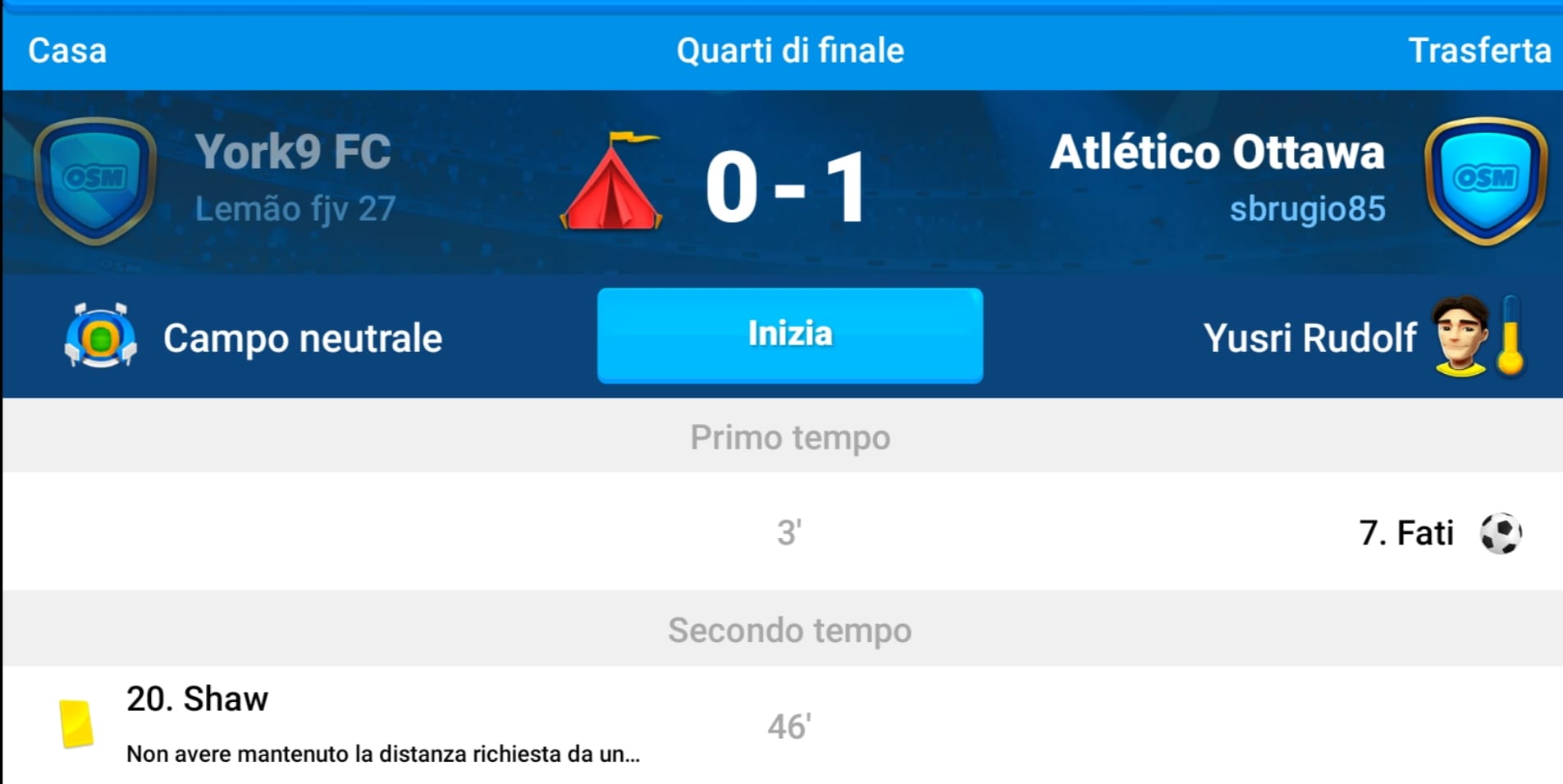Click the soccer ball goal icon beside Fati
Viewport: 1563px width, 784px height.
point(1501,533)
